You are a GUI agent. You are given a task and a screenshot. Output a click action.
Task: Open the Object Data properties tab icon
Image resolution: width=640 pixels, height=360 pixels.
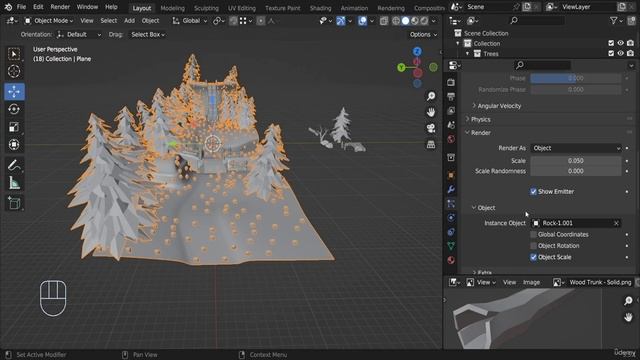click(451, 246)
